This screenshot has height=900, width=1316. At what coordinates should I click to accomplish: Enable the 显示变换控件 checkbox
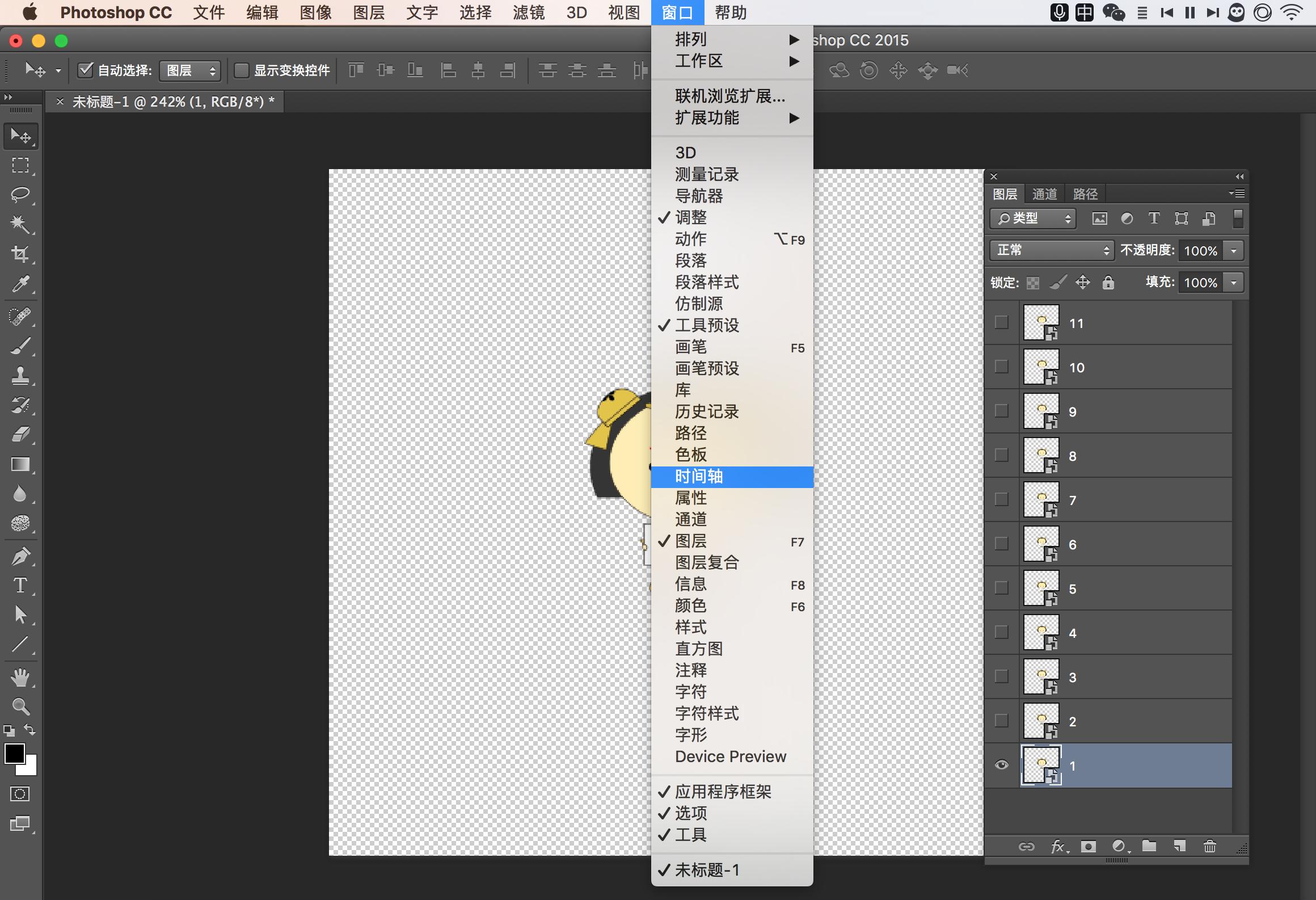pos(242,70)
